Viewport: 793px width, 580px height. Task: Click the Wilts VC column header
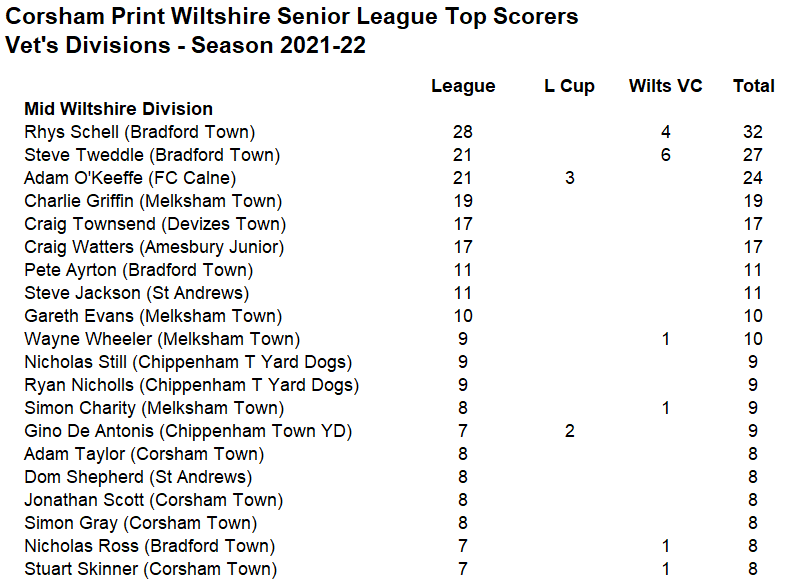[666, 86]
